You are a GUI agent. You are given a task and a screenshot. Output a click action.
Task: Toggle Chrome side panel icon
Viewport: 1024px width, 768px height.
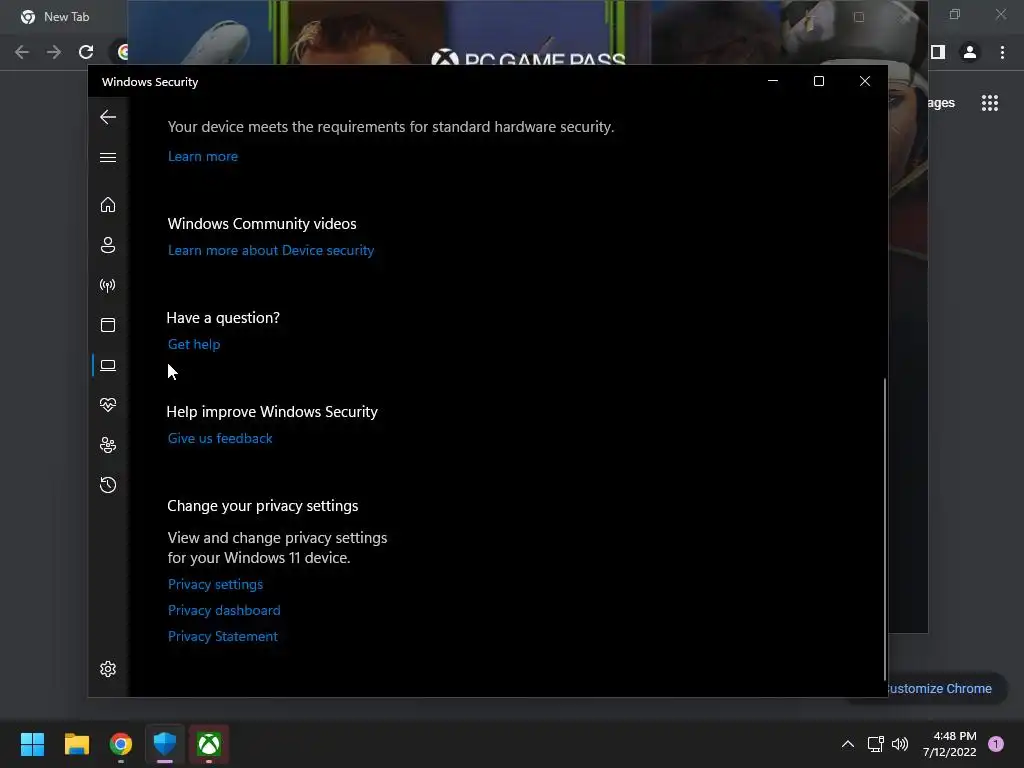click(938, 52)
